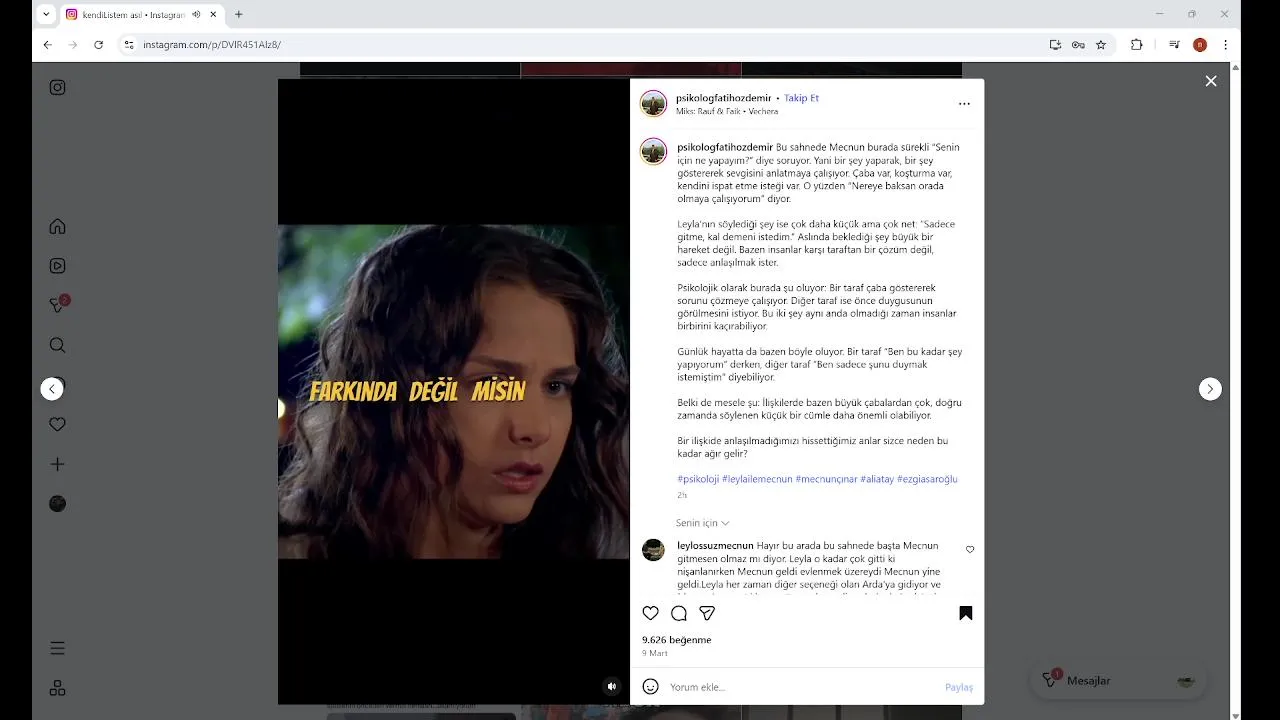1280x720 pixels.
Task: Open header profile picture of psikologfatihozdemir
Action: pyautogui.click(x=653, y=104)
